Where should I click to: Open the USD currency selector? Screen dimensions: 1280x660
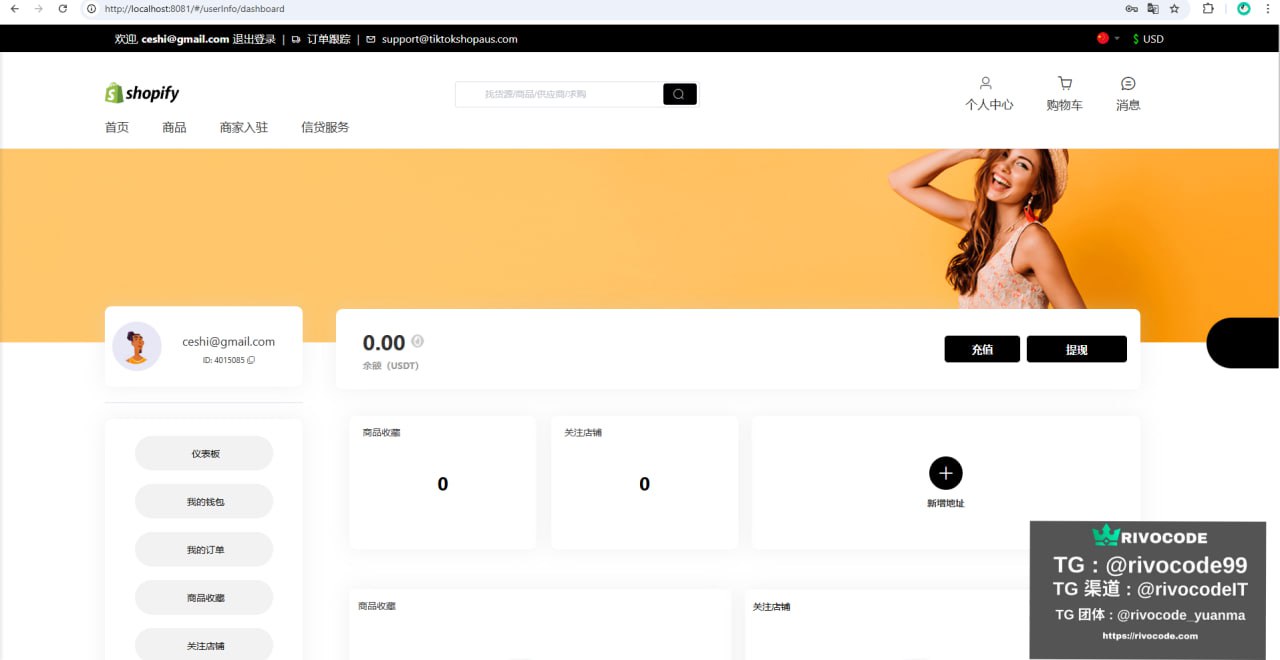(1148, 39)
